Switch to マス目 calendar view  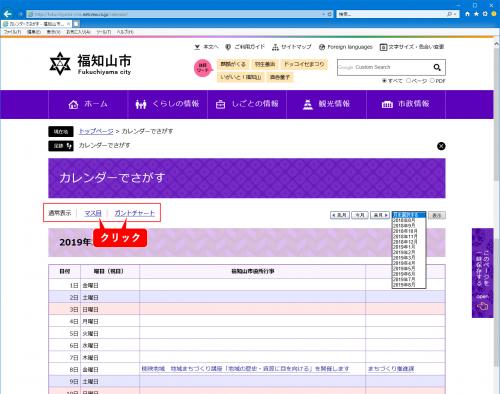coord(93,213)
